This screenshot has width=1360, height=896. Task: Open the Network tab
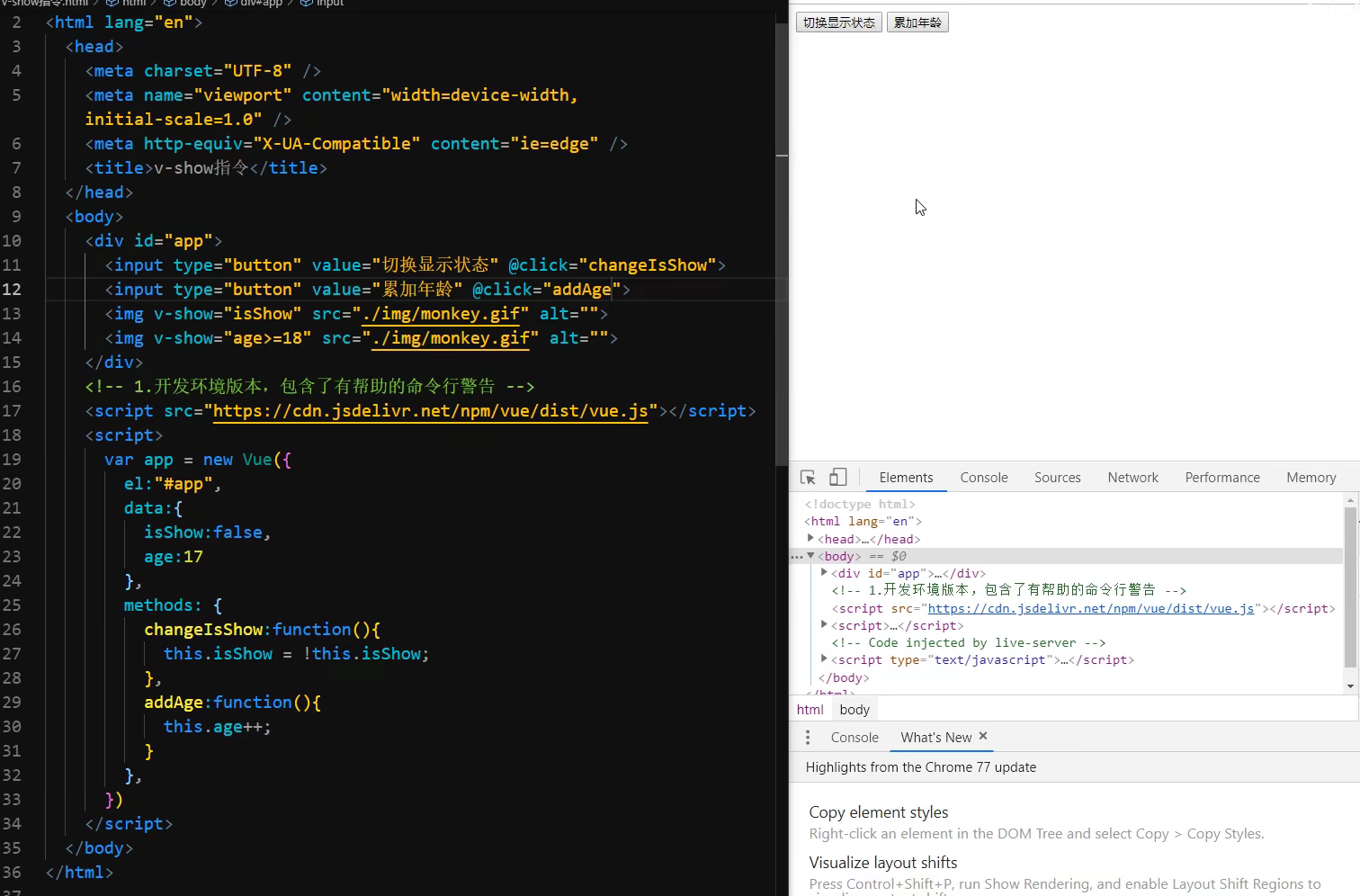tap(1133, 478)
